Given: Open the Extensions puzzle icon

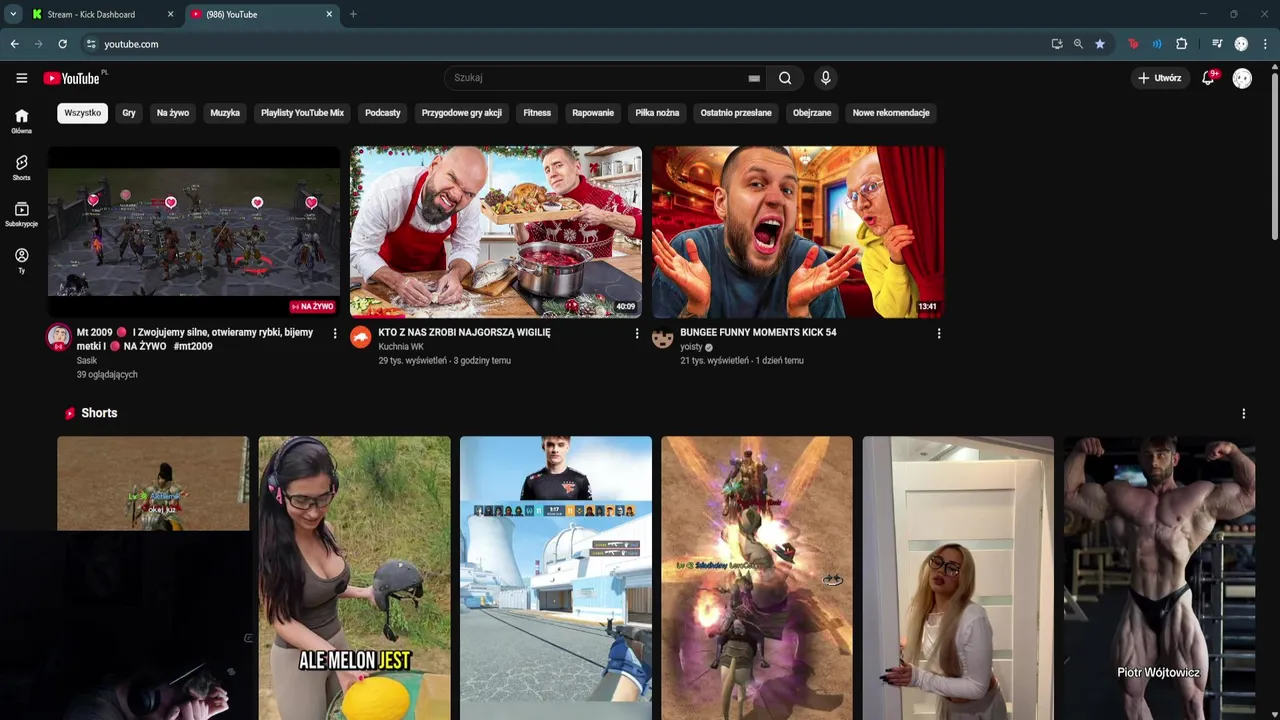Looking at the screenshot, I should click(x=1181, y=44).
